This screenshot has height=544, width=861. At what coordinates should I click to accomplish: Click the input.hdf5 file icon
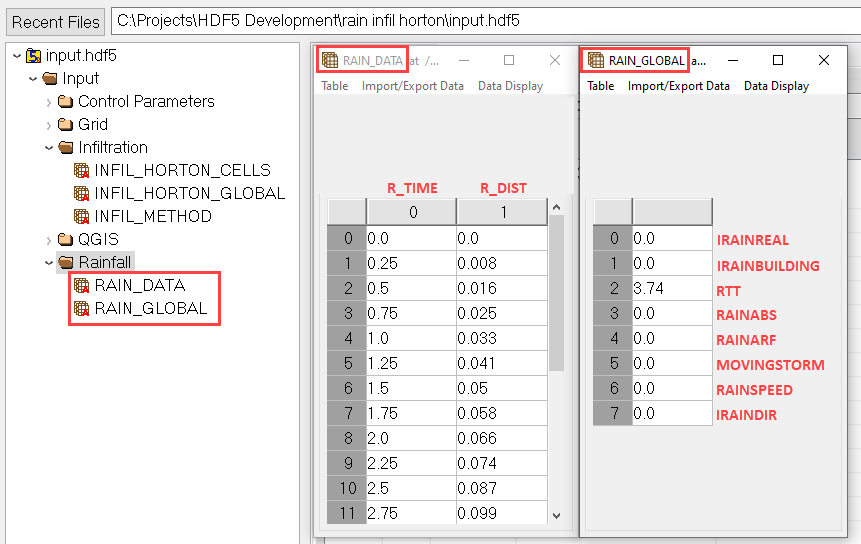click(x=34, y=56)
